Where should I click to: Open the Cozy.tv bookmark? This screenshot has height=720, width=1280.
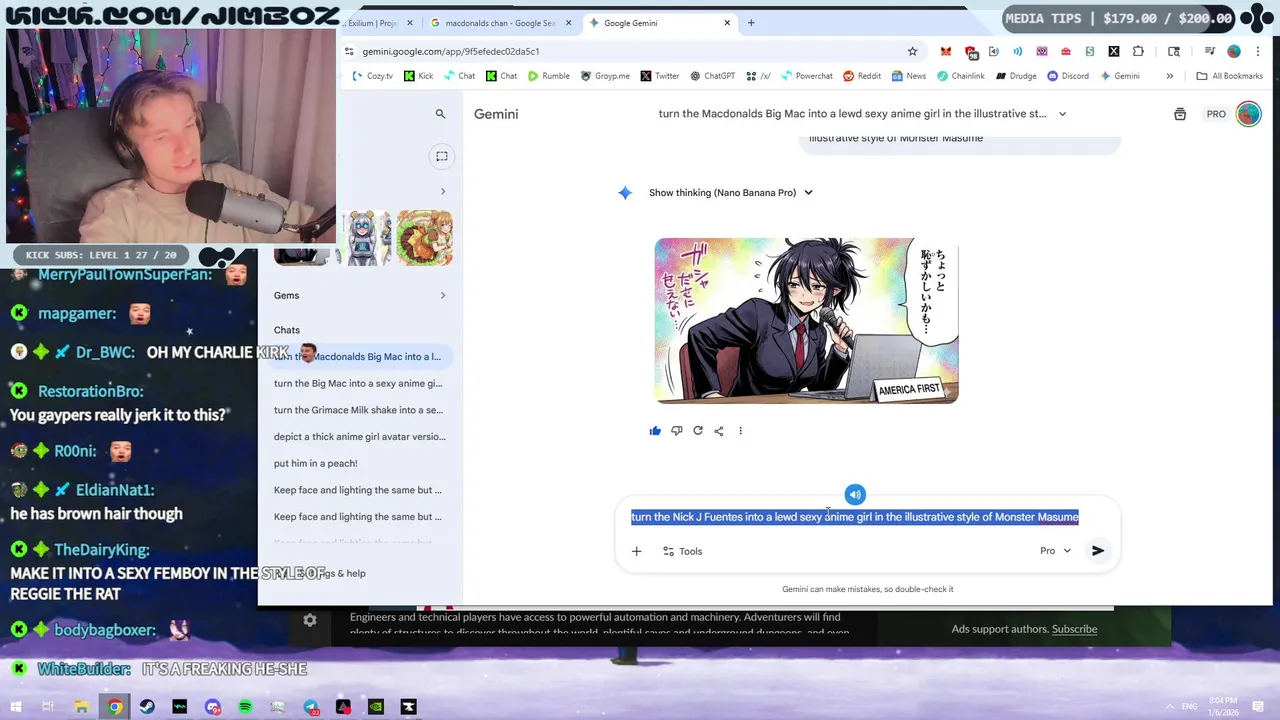pos(373,76)
